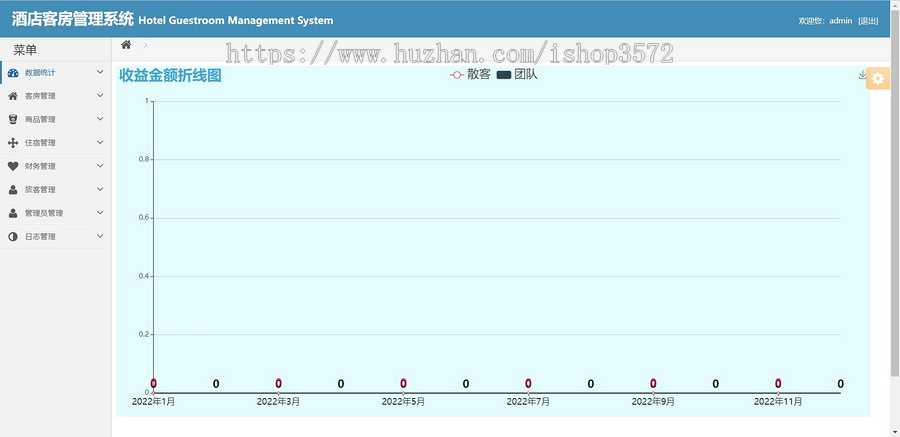Click the 财务管理 heart icon

coord(13,166)
